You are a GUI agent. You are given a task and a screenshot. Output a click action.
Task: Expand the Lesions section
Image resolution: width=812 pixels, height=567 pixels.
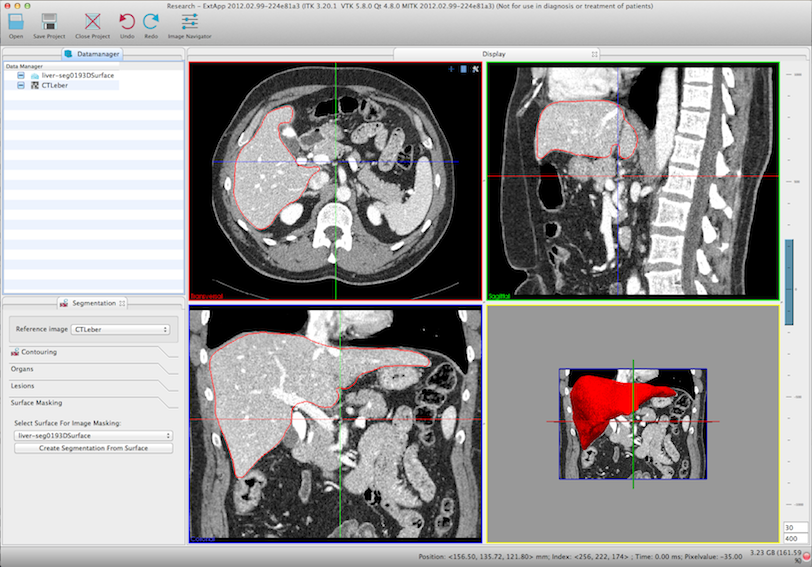(x=93, y=386)
